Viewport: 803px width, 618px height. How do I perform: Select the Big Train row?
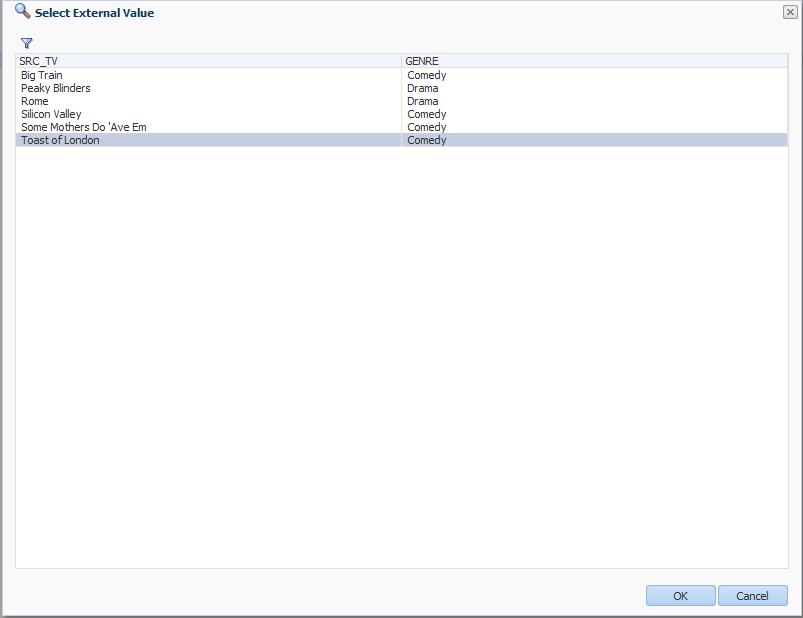coord(42,75)
